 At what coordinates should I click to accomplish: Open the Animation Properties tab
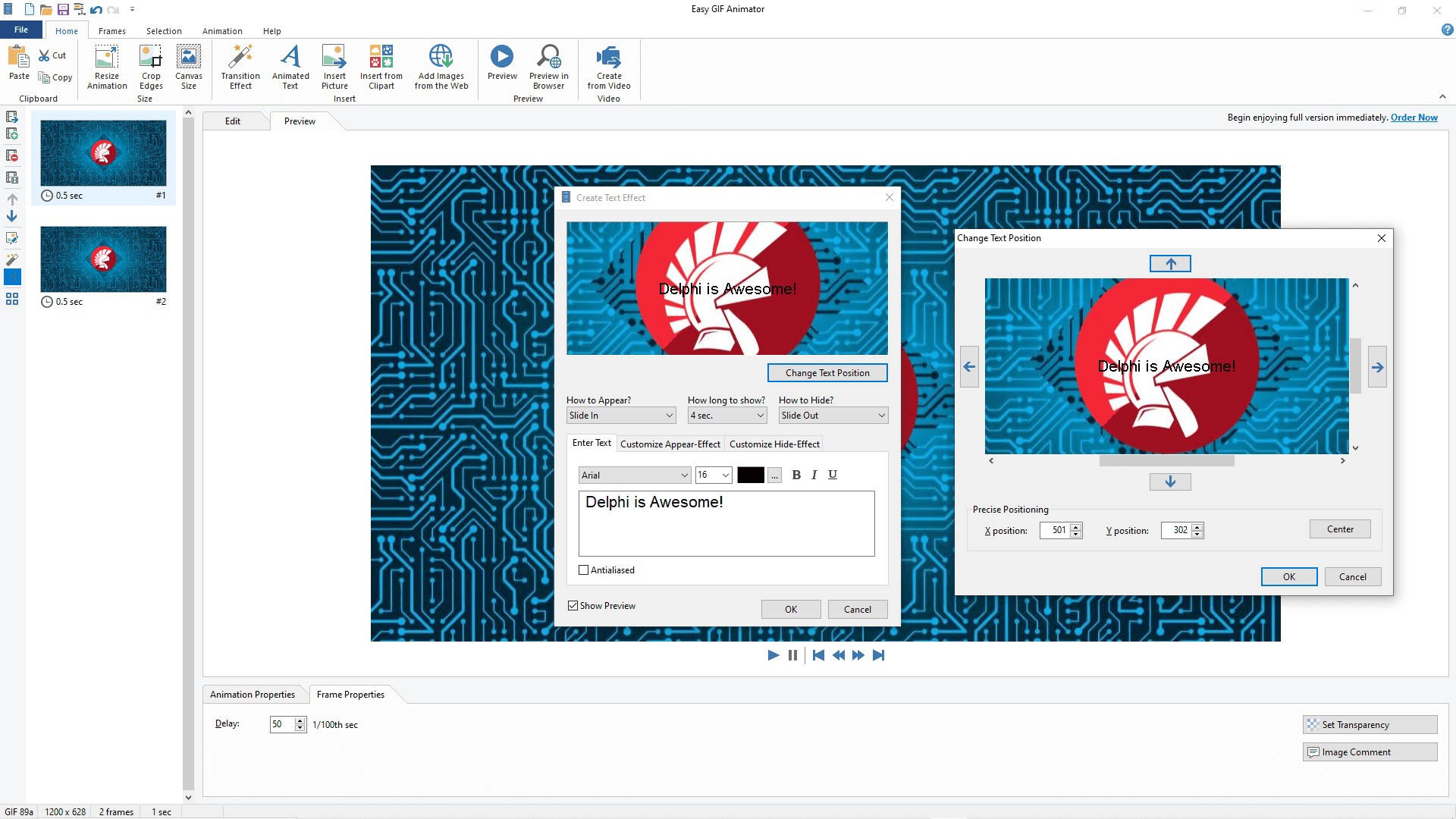point(253,695)
